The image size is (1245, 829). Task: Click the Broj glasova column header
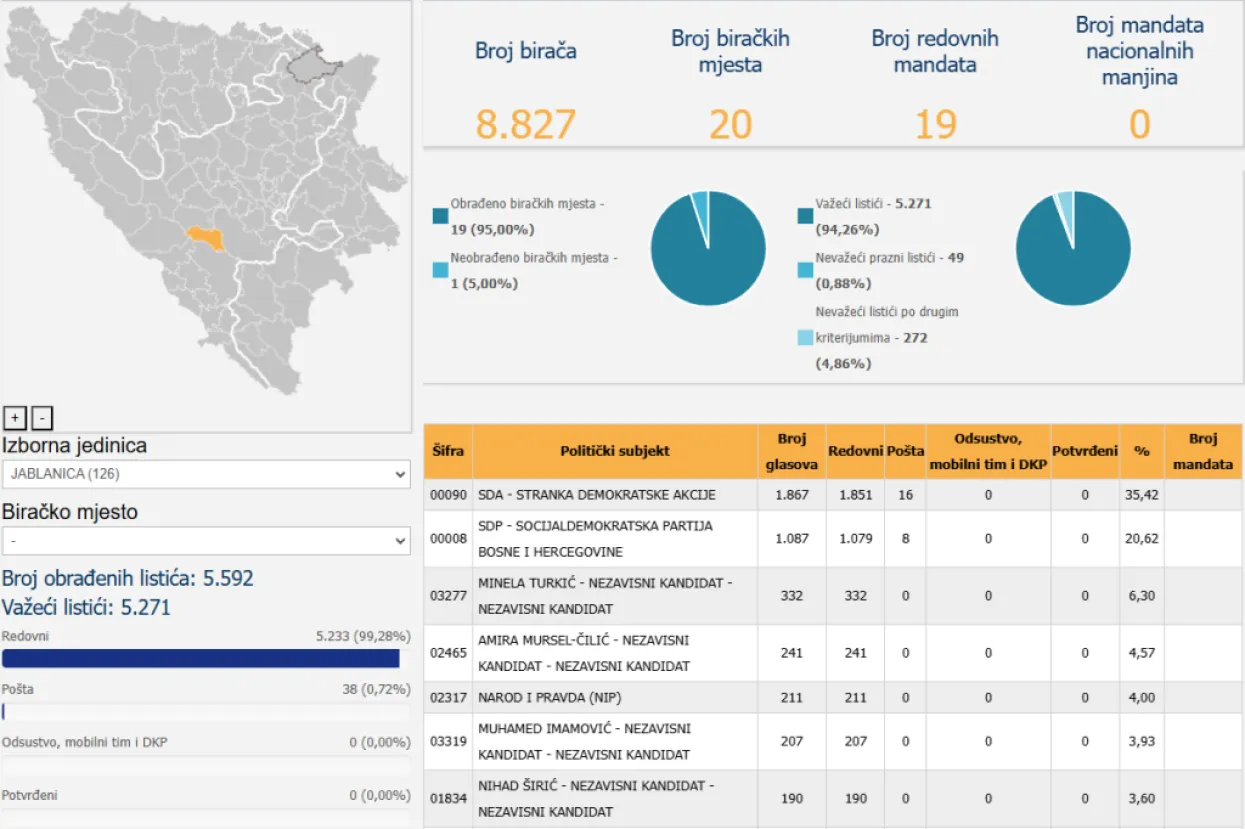791,451
